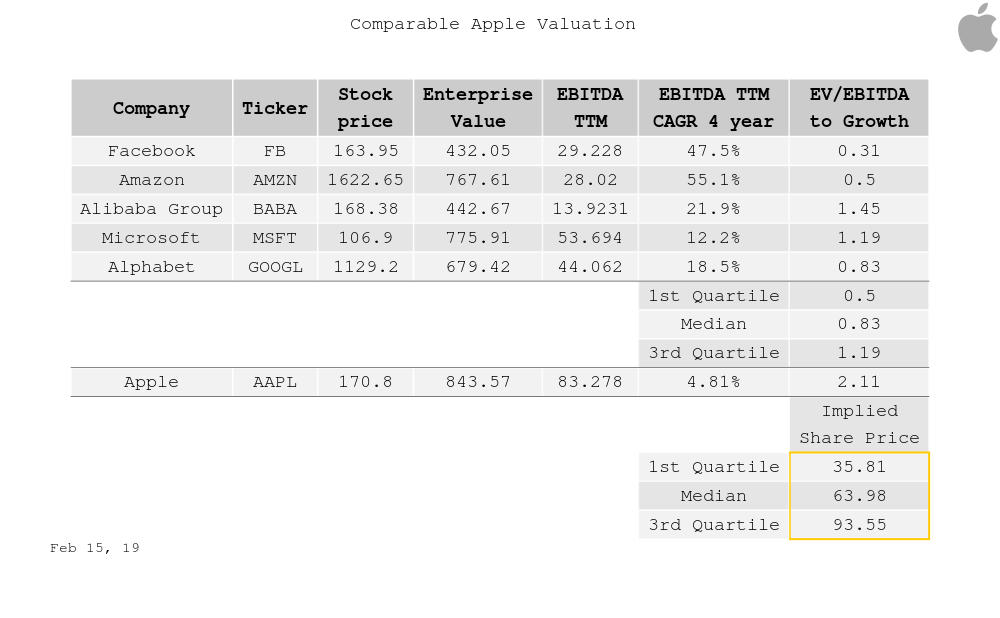Image resolution: width=1000 pixels, height=618 pixels.
Task: Select the Enterprise Value header cell
Action: [x=478, y=108]
